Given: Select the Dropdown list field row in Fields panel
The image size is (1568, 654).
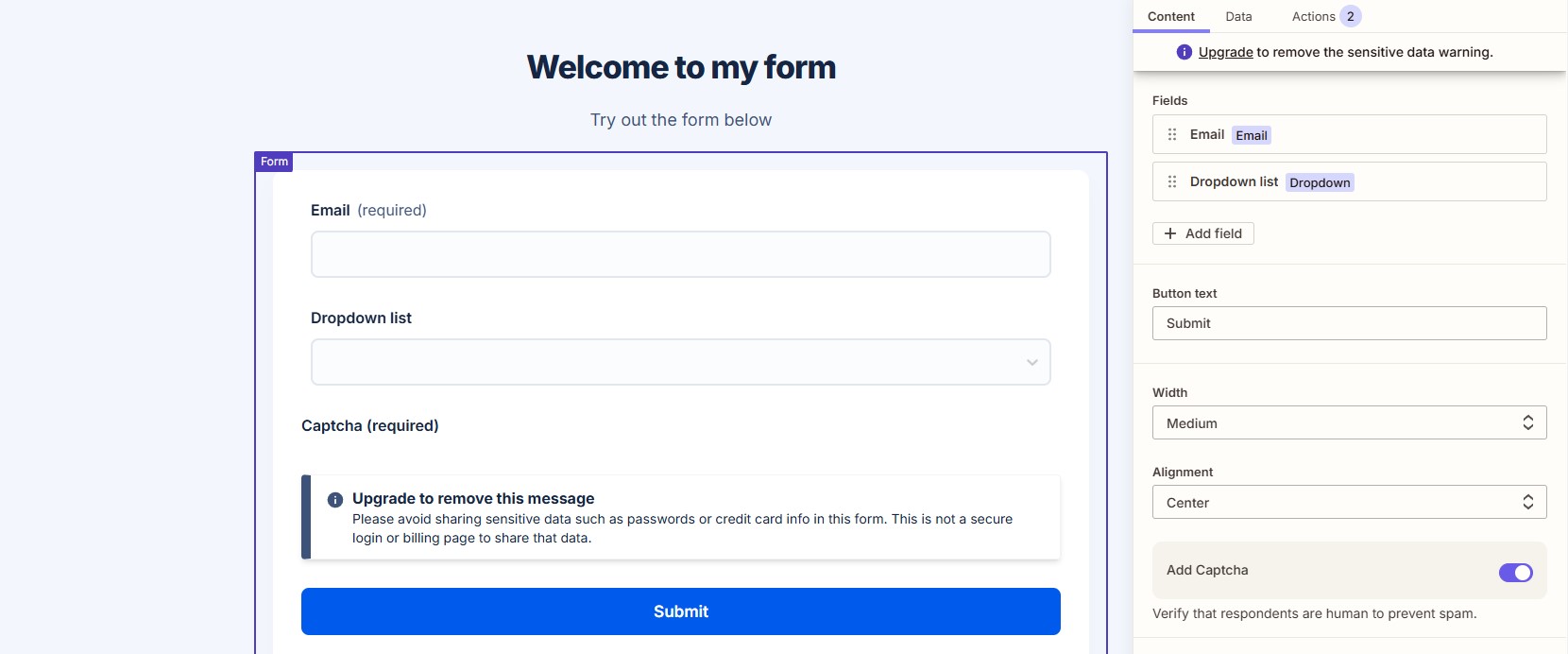Looking at the screenshot, I should (1349, 181).
